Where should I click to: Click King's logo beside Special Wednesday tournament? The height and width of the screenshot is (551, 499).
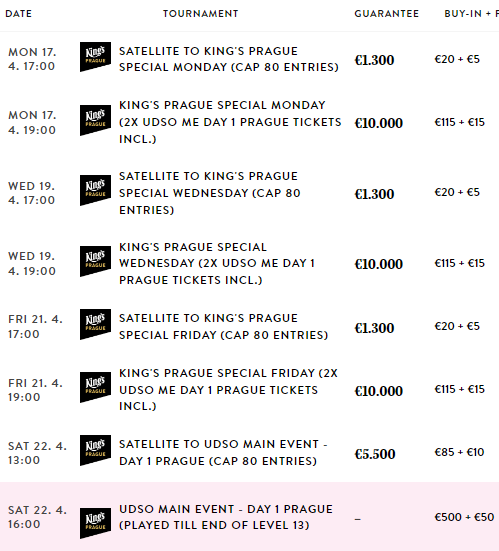pos(95,261)
